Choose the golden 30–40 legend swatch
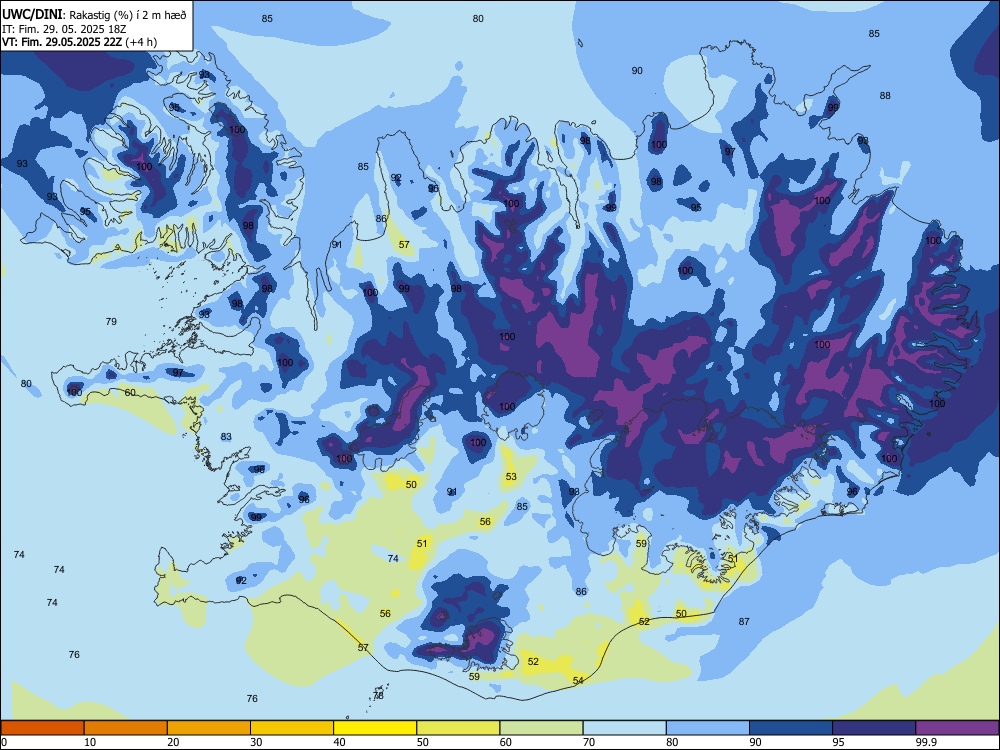The width and height of the screenshot is (1000, 750). 292,728
